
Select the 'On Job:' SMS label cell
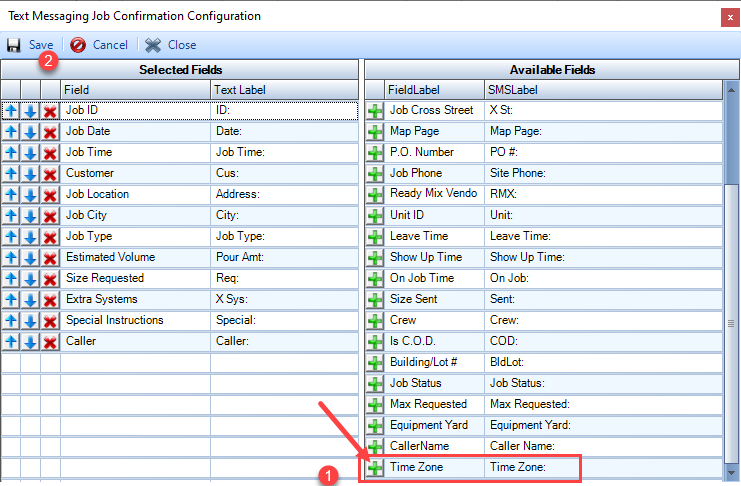[603, 279]
